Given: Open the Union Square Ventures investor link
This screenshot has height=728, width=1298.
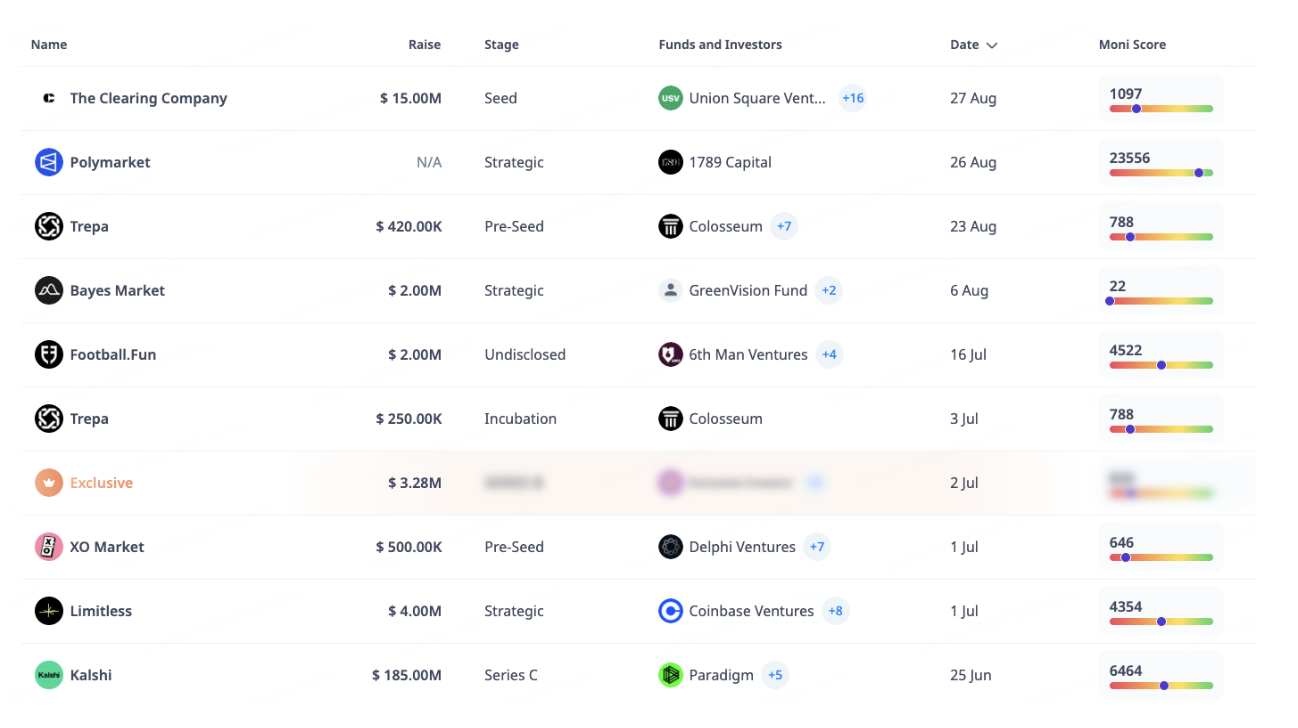Looking at the screenshot, I should coord(757,98).
